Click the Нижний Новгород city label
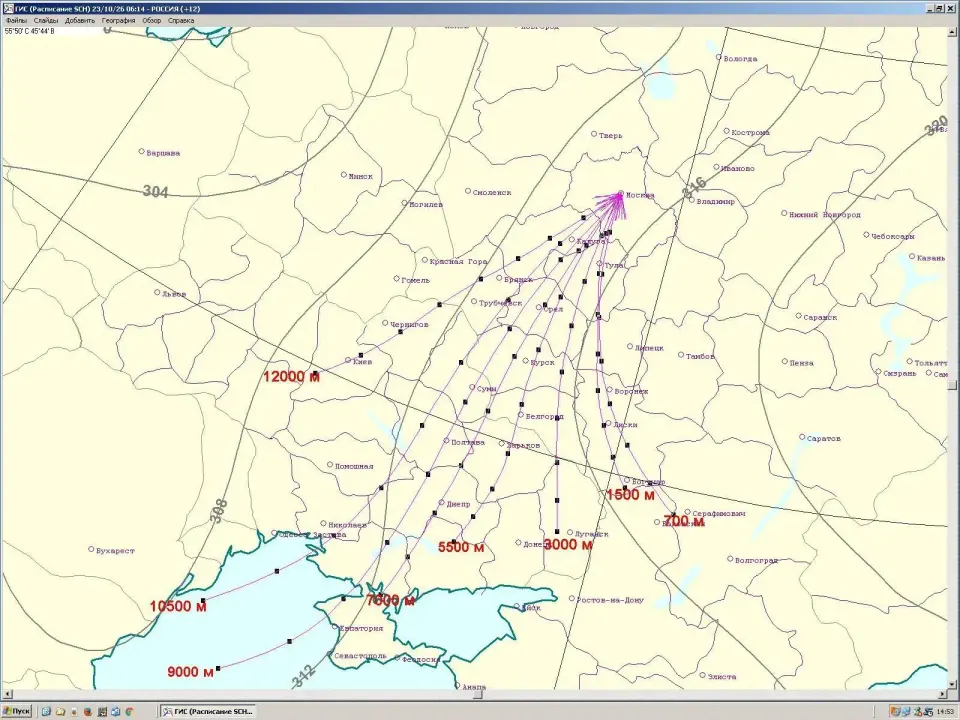The image size is (960, 720). 825,215
